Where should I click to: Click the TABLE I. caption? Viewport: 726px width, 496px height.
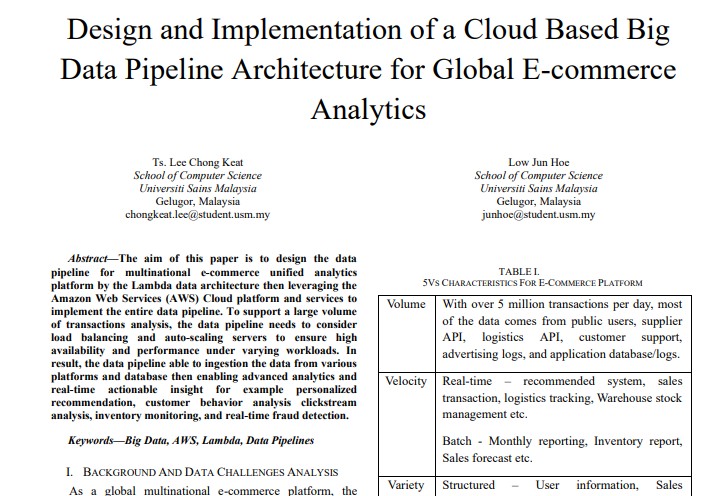coord(519,272)
